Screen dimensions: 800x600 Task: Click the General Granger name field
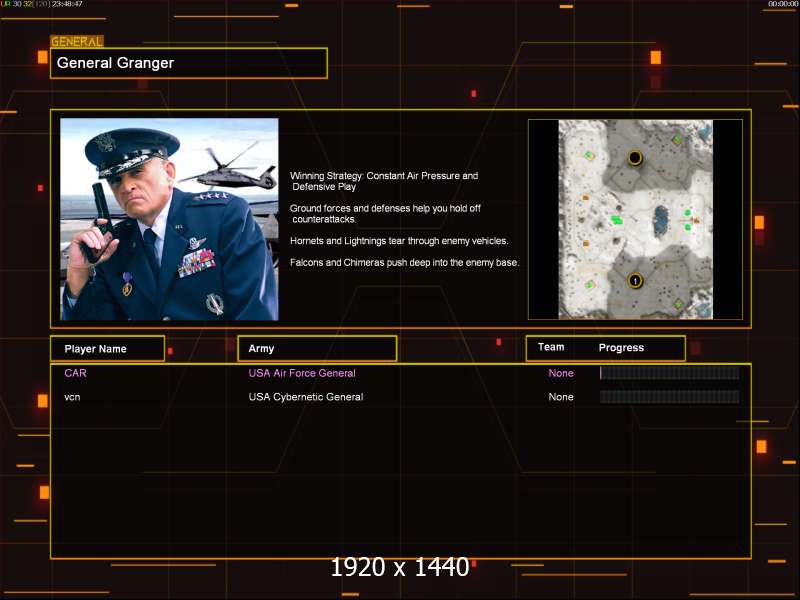(189, 63)
